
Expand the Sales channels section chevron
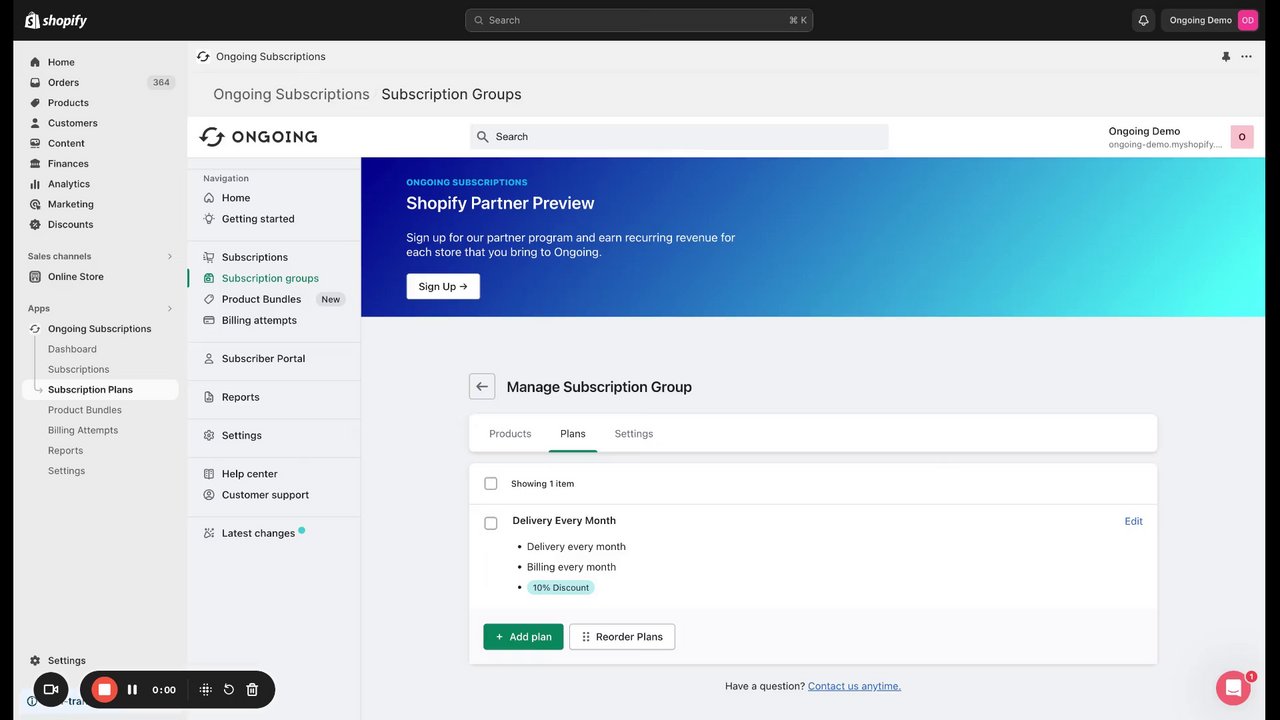click(x=169, y=257)
